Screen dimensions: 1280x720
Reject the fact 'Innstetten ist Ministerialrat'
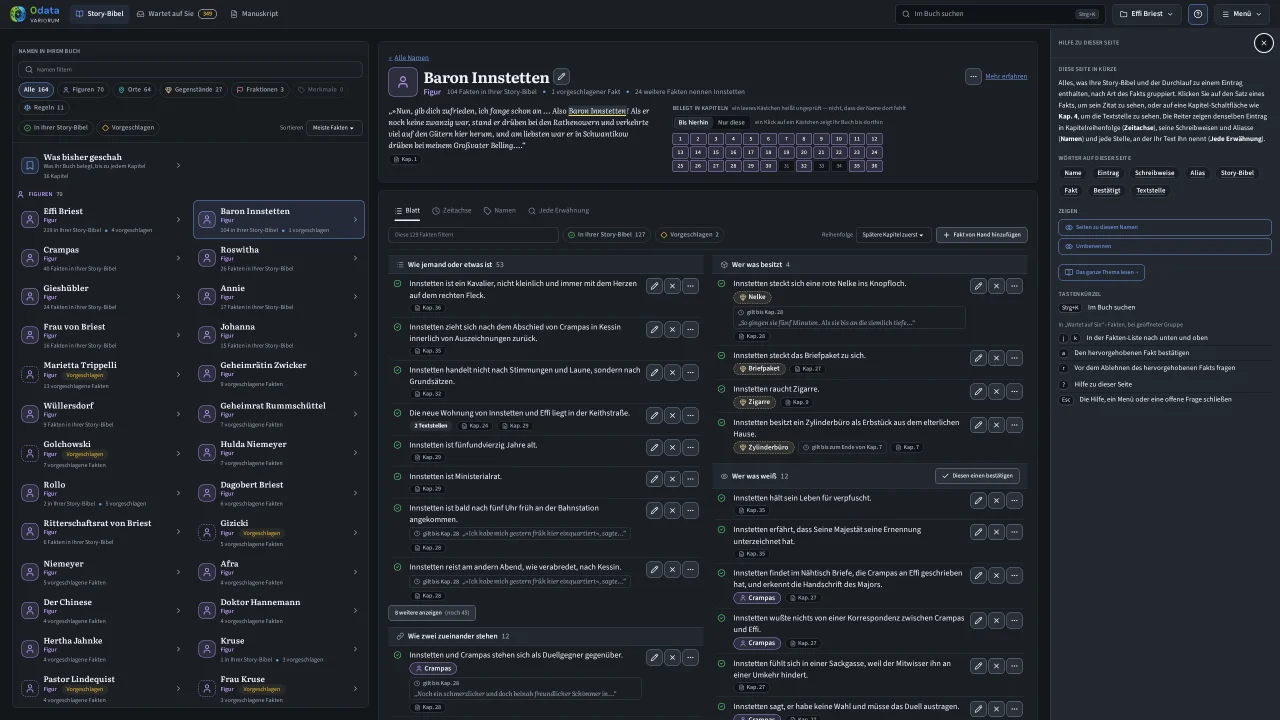click(x=672, y=479)
